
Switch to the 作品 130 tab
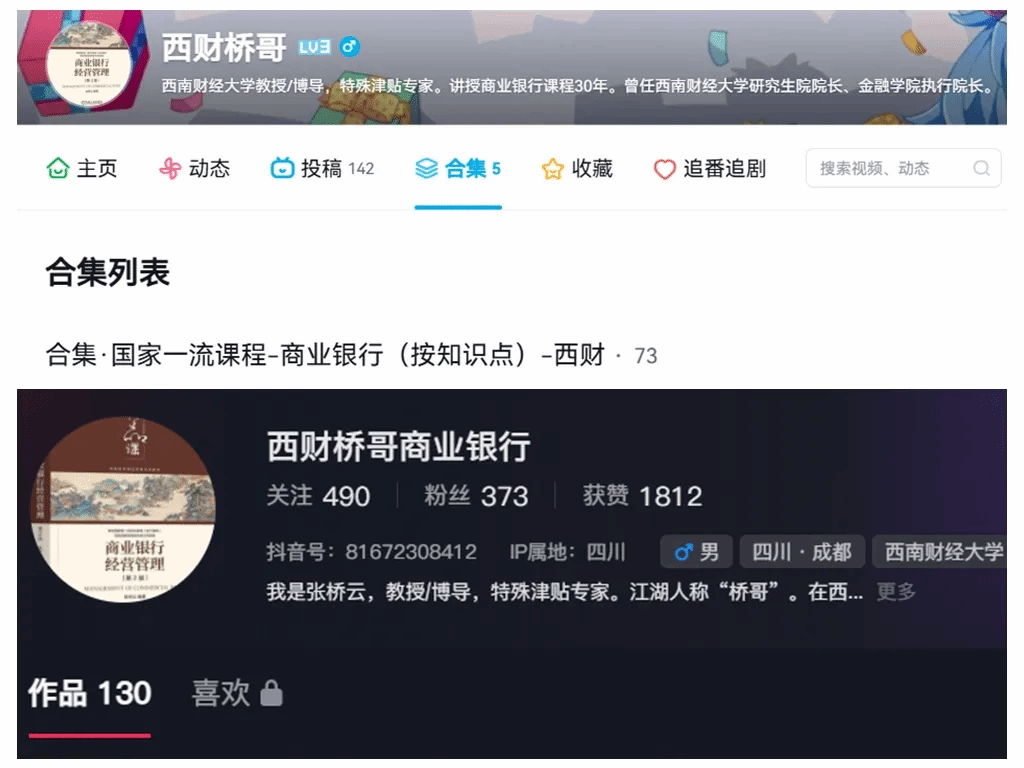click(x=89, y=693)
